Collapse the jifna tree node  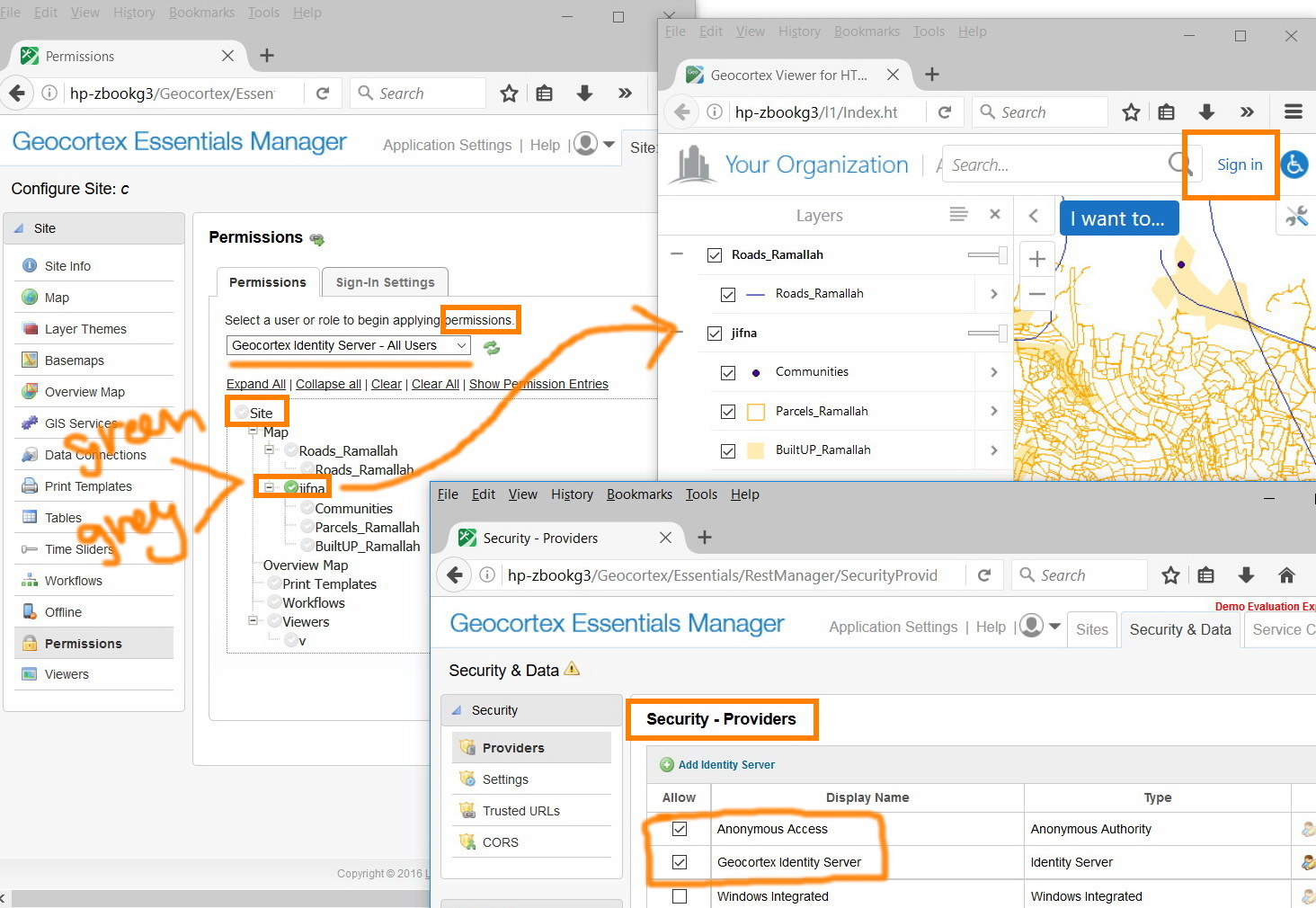269,487
